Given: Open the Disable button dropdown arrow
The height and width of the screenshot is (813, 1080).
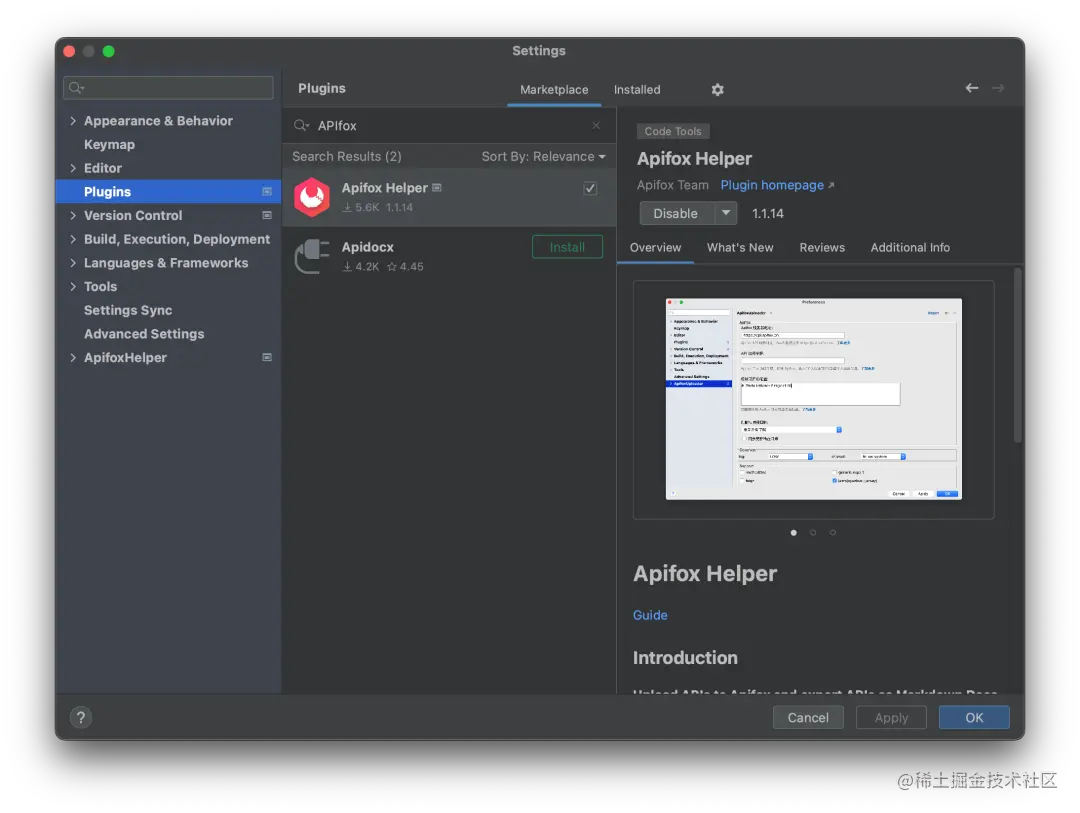Looking at the screenshot, I should coord(725,214).
